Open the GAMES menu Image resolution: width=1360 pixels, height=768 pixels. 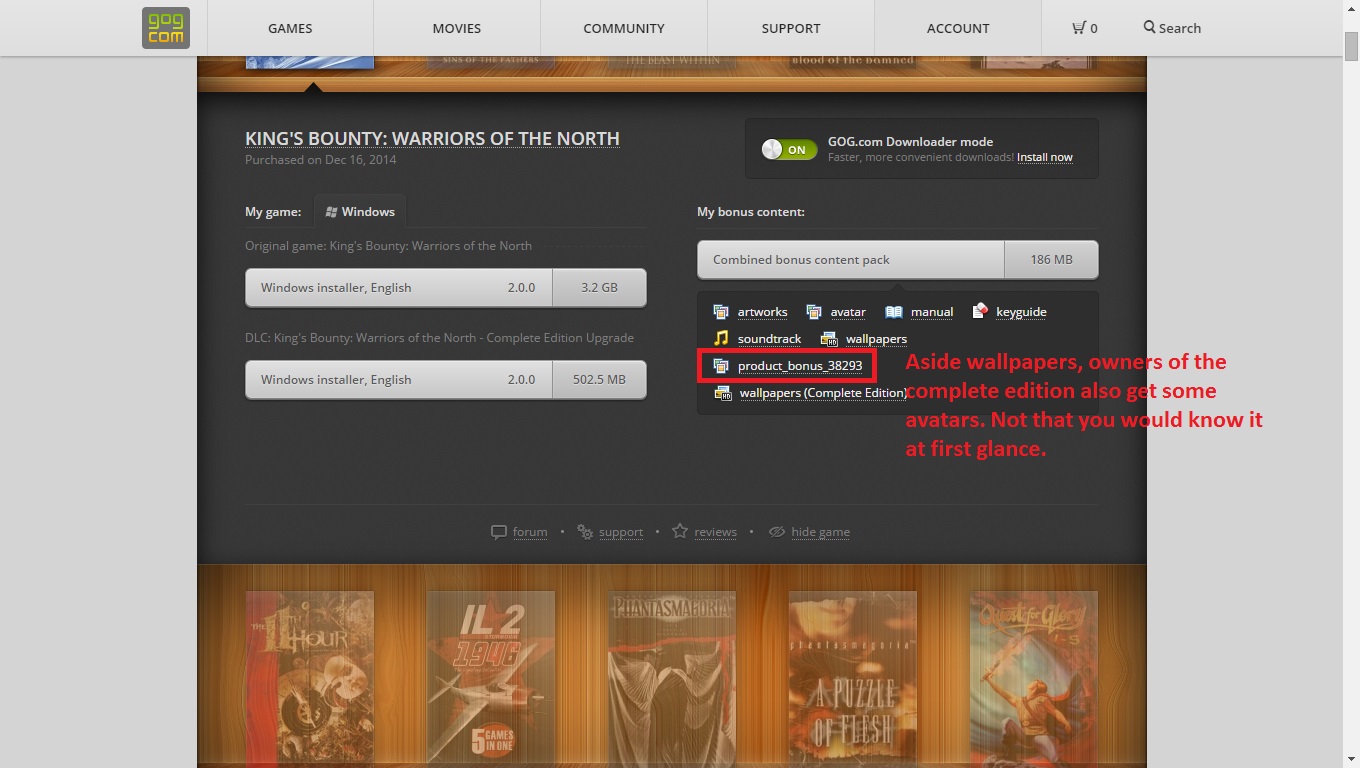click(x=290, y=28)
